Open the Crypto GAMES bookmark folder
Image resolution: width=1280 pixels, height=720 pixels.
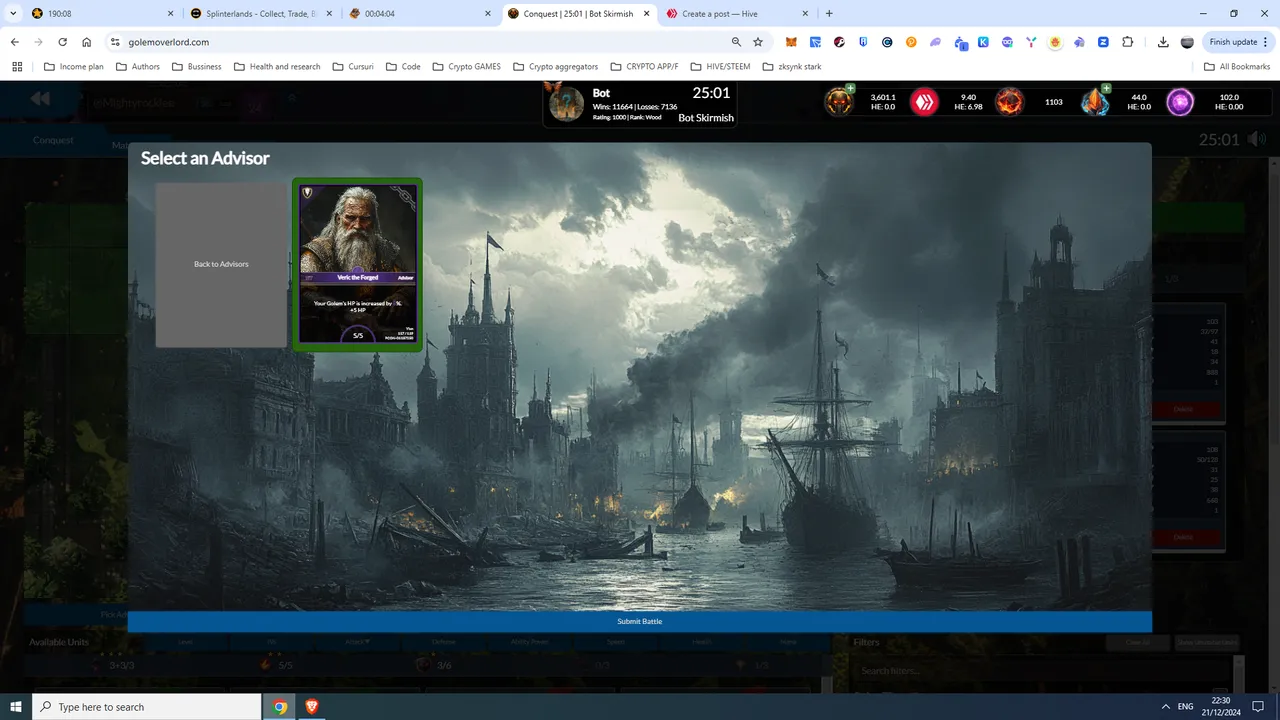(467, 67)
